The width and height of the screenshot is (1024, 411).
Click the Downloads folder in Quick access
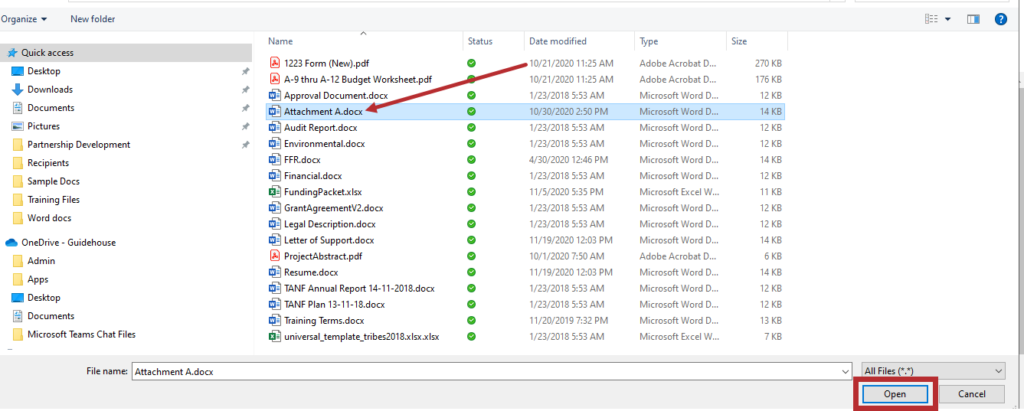point(49,89)
